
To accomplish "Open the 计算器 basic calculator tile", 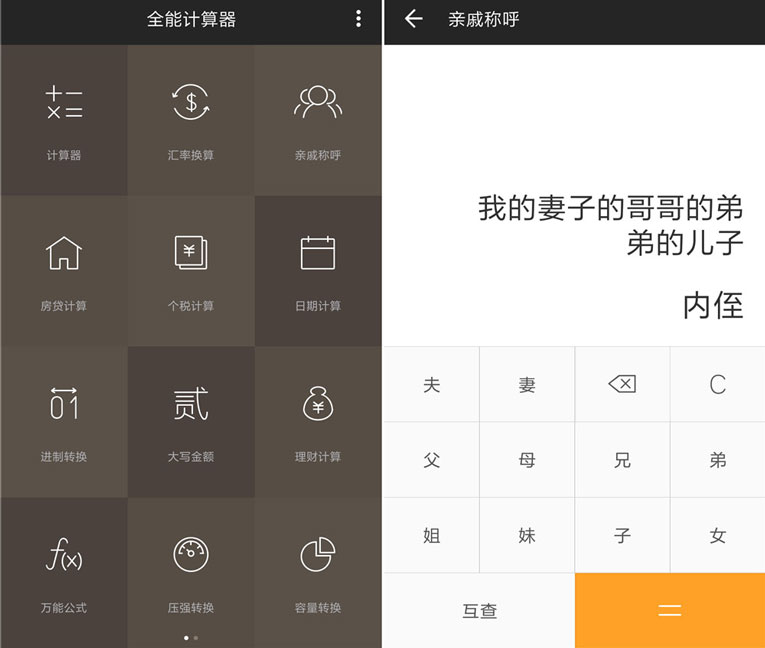I will click(x=64, y=120).
